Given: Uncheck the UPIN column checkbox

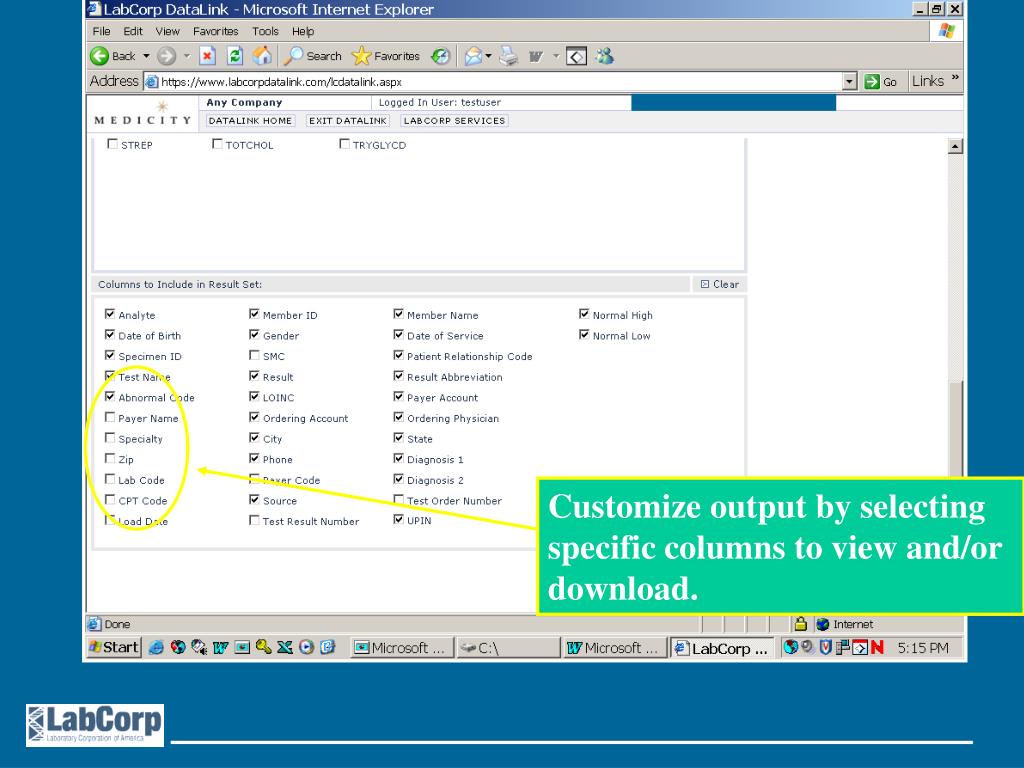Looking at the screenshot, I should point(398,520).
